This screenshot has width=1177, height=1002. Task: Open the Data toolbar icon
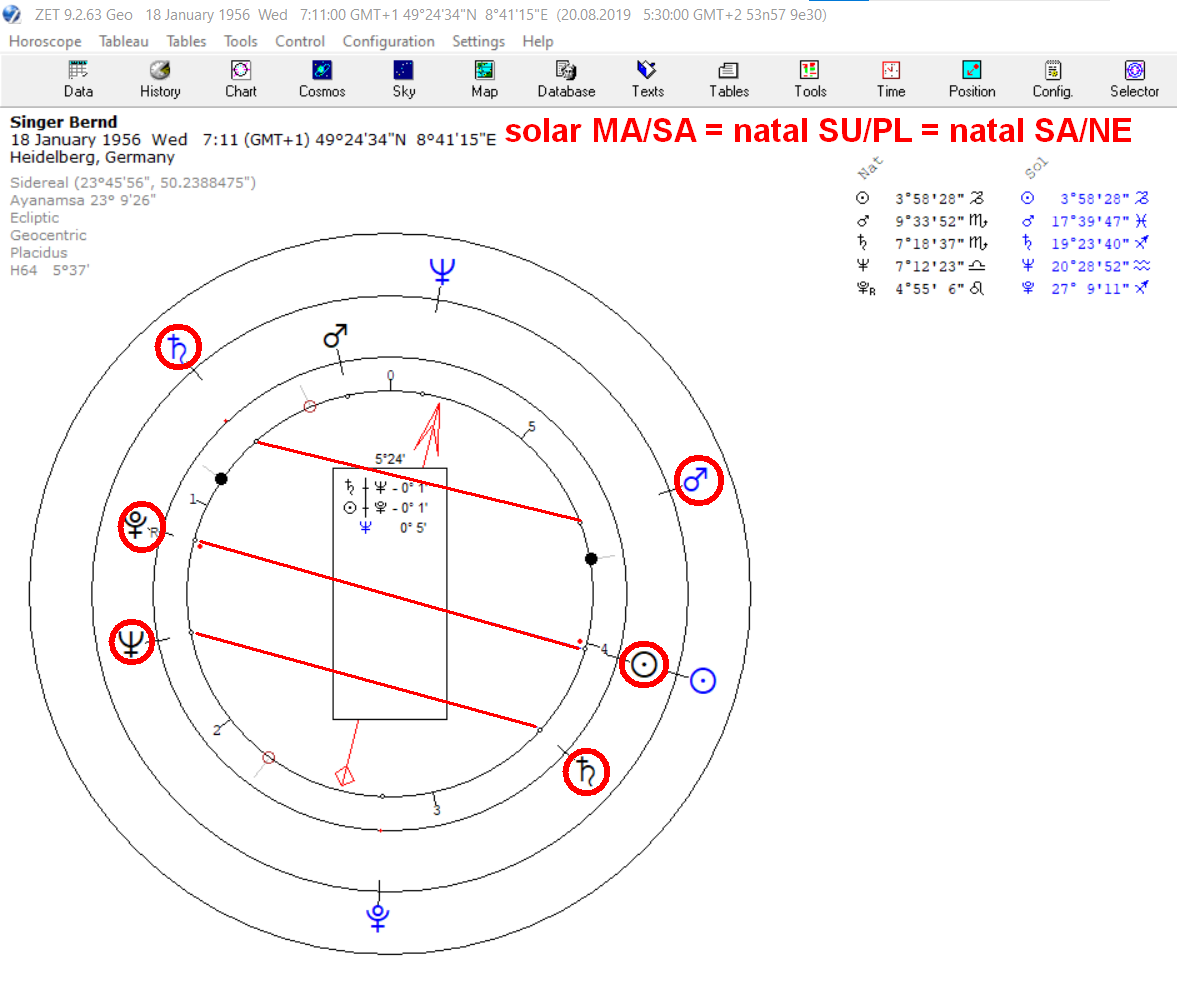click(78, 80)
